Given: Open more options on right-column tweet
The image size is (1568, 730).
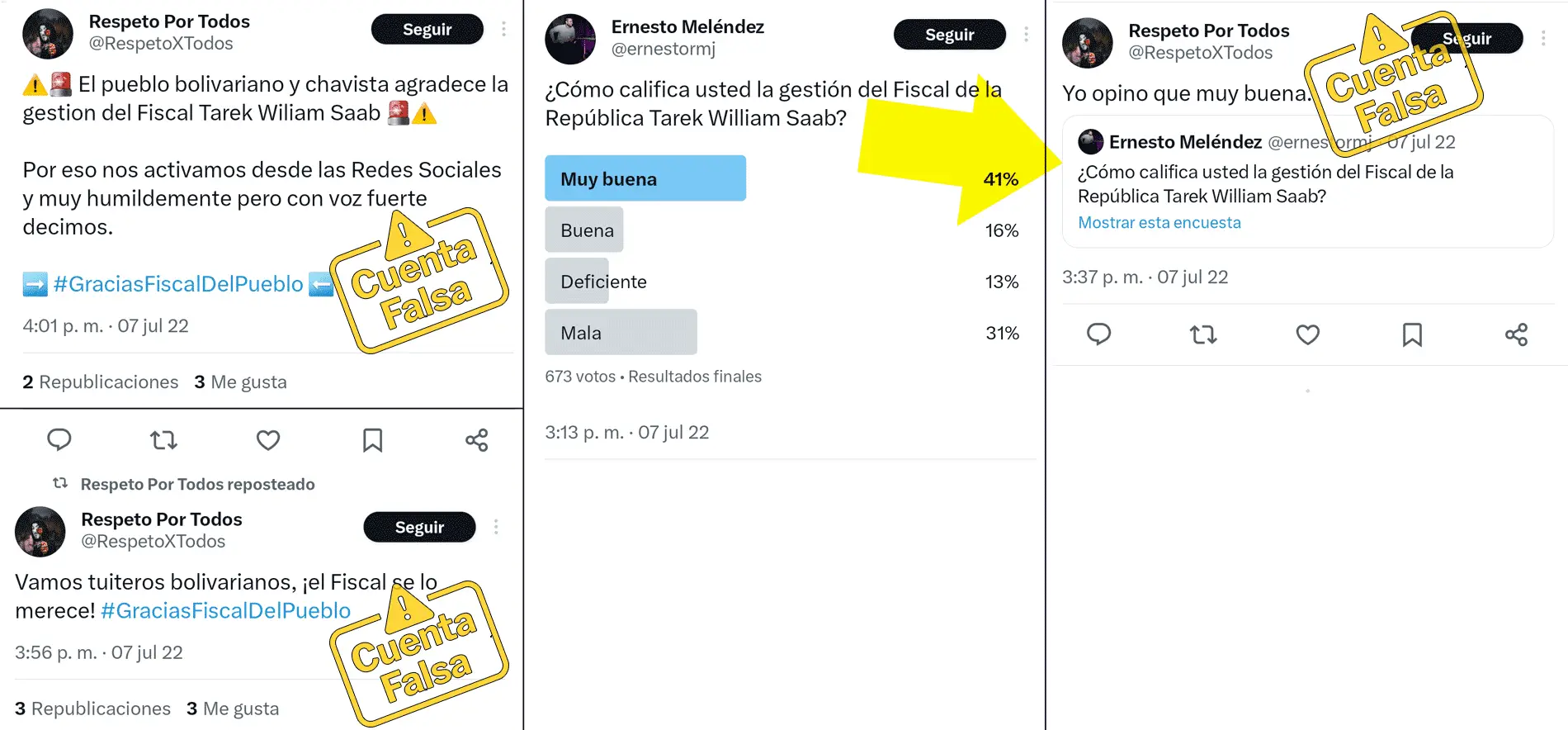Looking at the screenshot, I should [x=1543, y=39].
